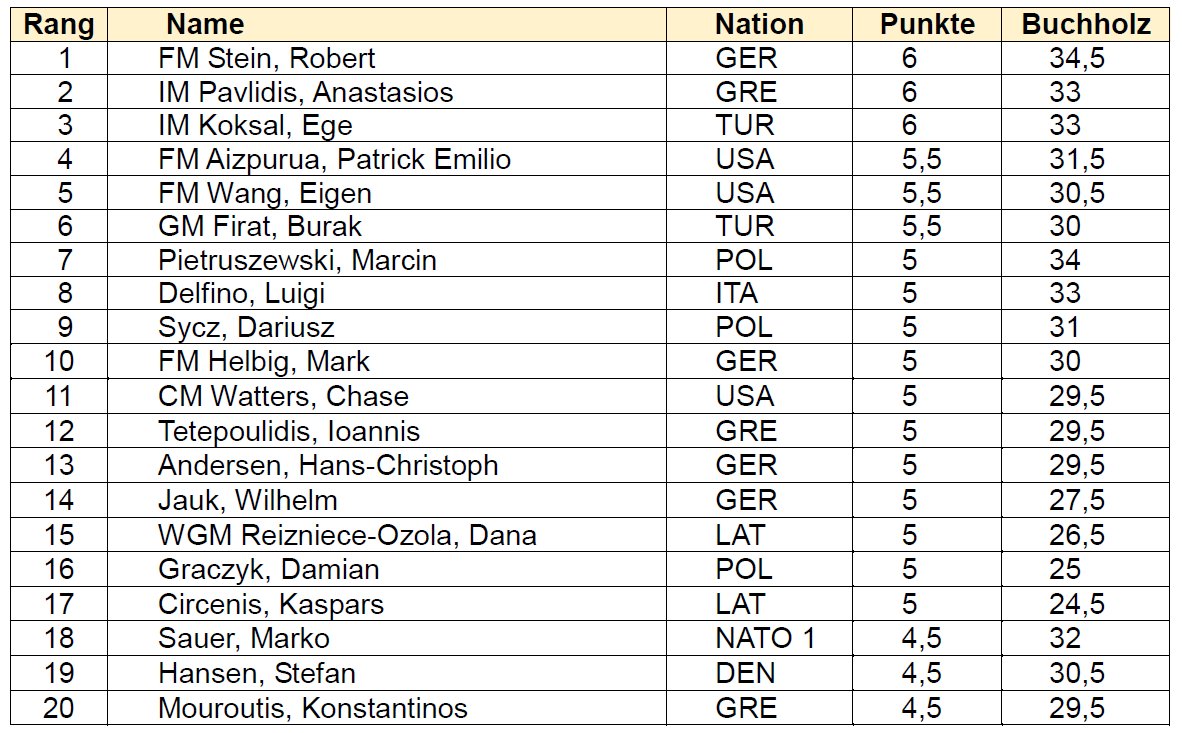Click Buchholz value 32 for Sauer
The height and width of the screenshot is (733, 1182).
click(x=1065, y=638)
